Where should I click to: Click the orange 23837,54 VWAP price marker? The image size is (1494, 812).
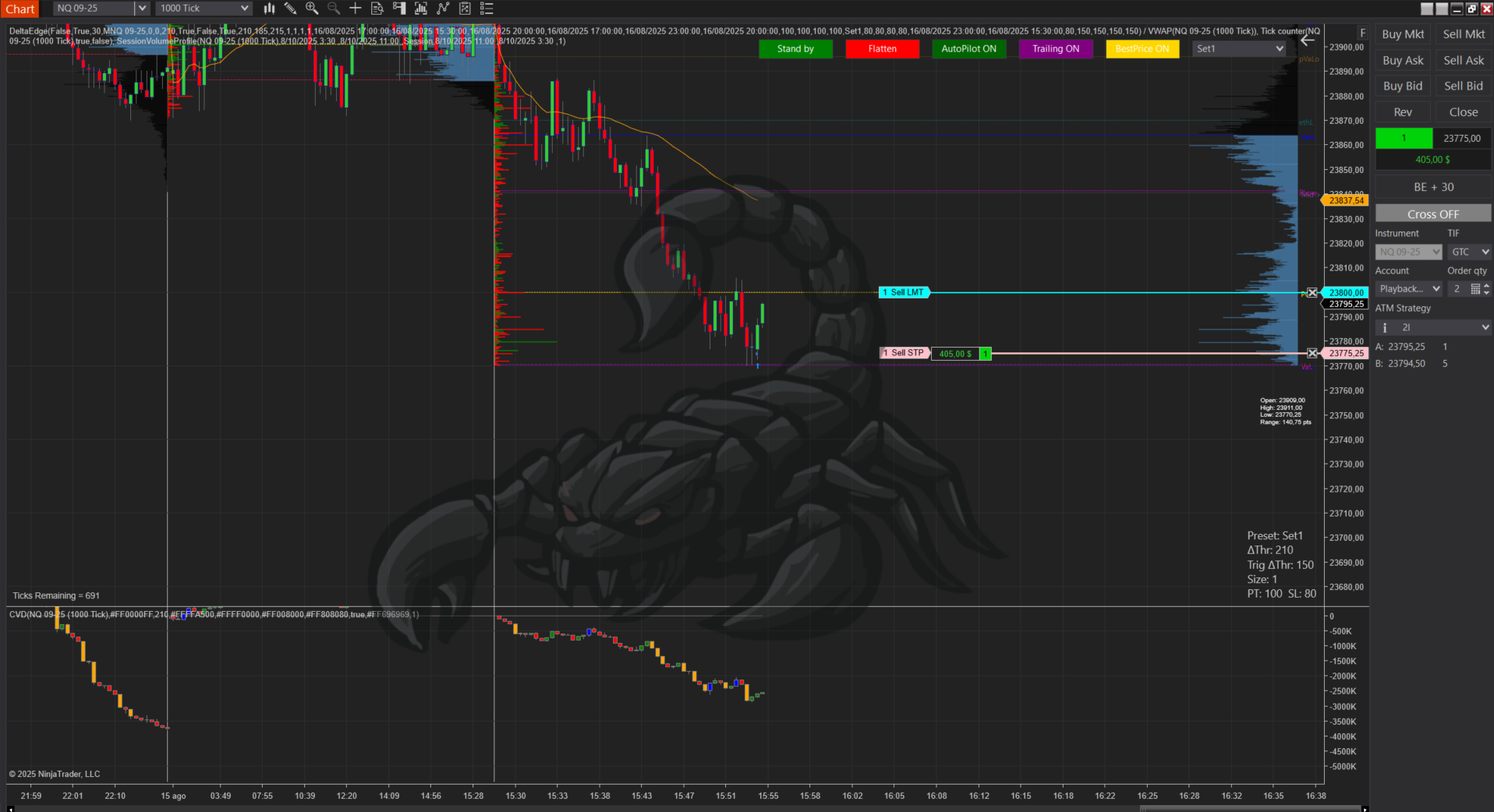[1345, 200]
